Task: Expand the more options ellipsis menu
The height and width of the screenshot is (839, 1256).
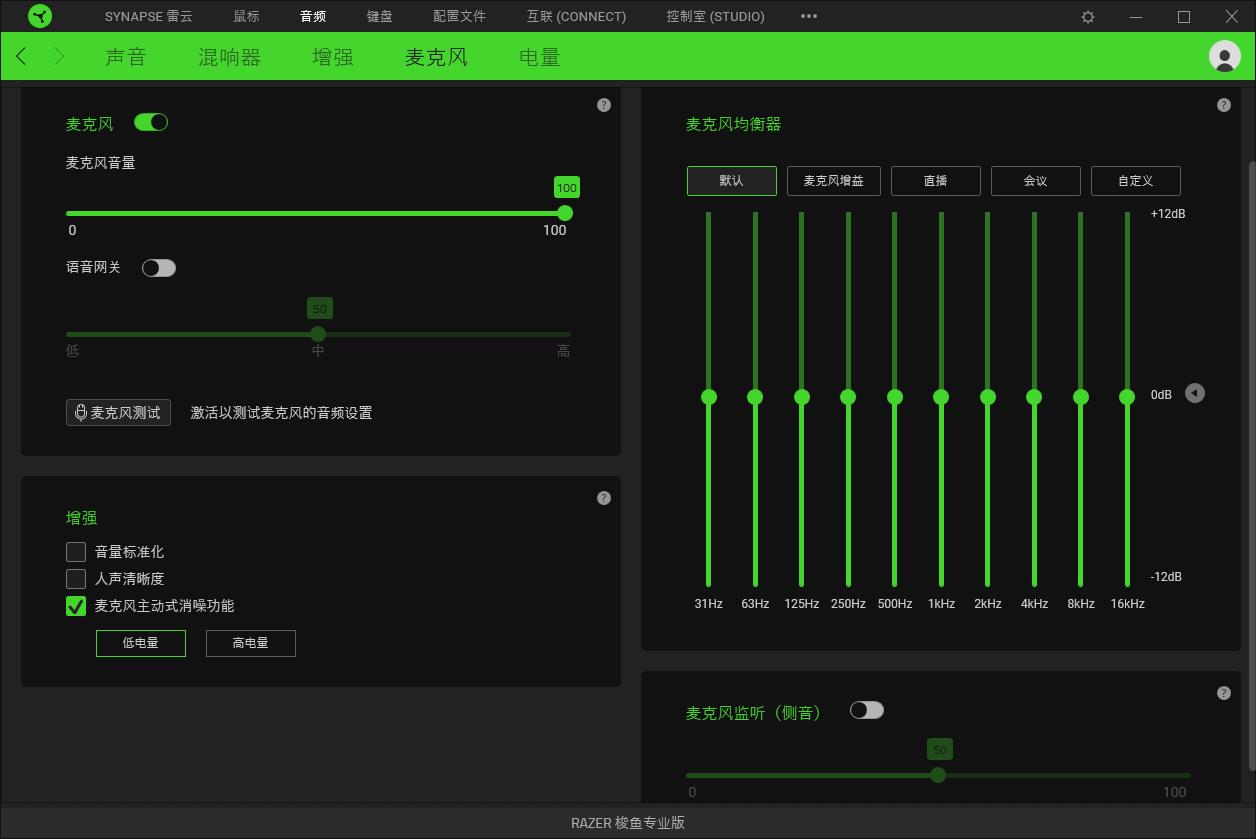Action: tap(809, 16)
